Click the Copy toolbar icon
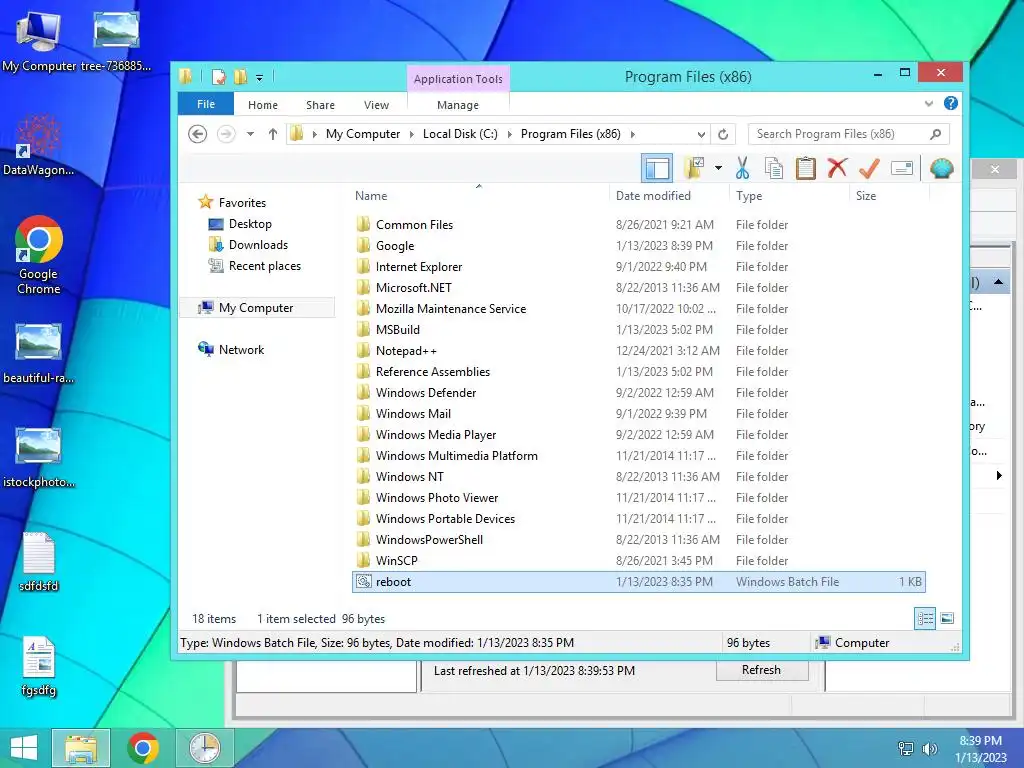The width and height of the screenshot is (1024, 768). pos(774,168)
